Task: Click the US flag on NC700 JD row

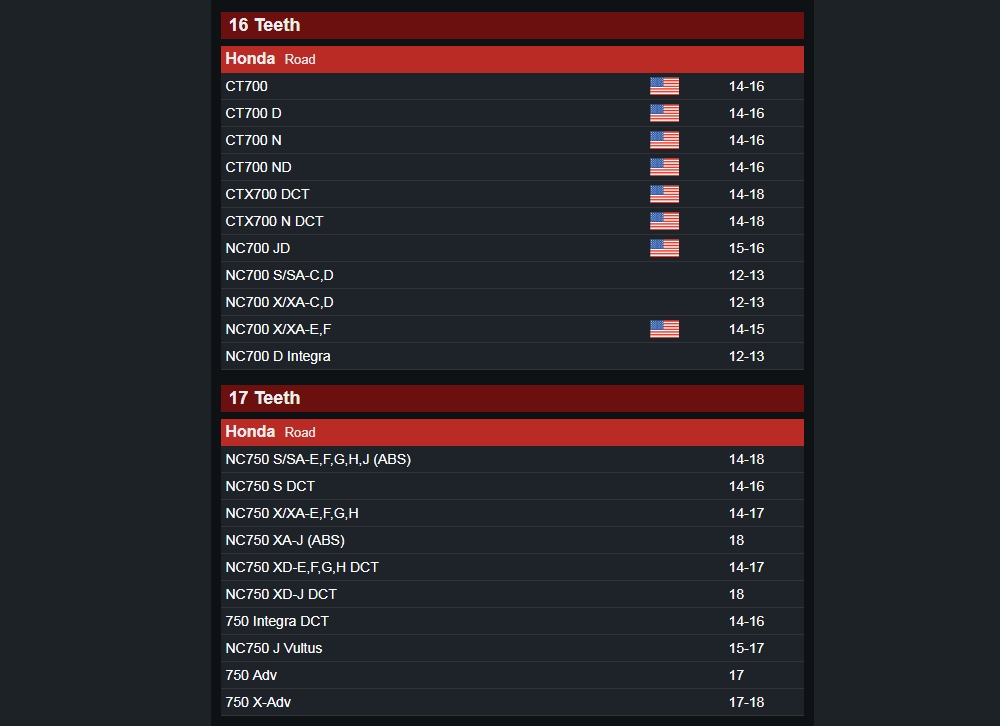Action: 664,248
